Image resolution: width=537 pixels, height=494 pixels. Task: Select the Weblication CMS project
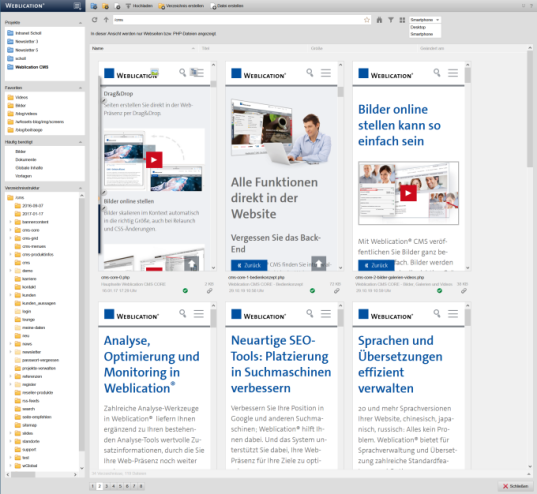coord(31,67)
